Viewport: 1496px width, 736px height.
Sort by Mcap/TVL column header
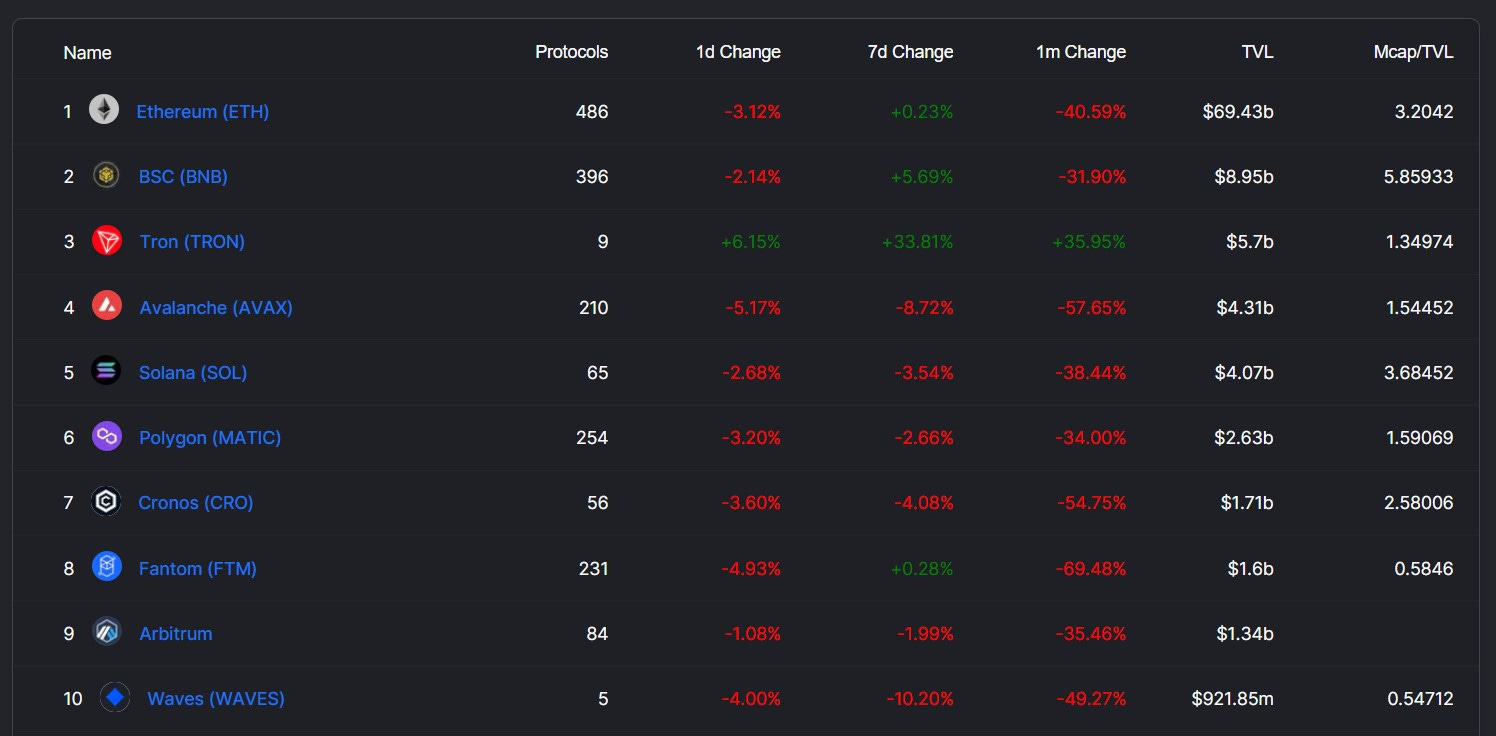coord(1413,52)
